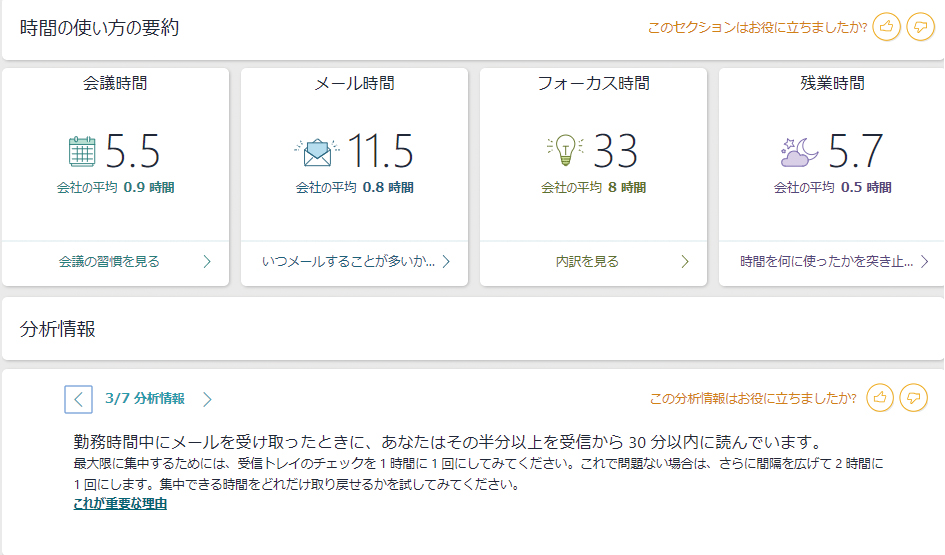Go to the previous insight with left arrow
Image resolution: width=945 pixels, height=555 pixels.
78,399
